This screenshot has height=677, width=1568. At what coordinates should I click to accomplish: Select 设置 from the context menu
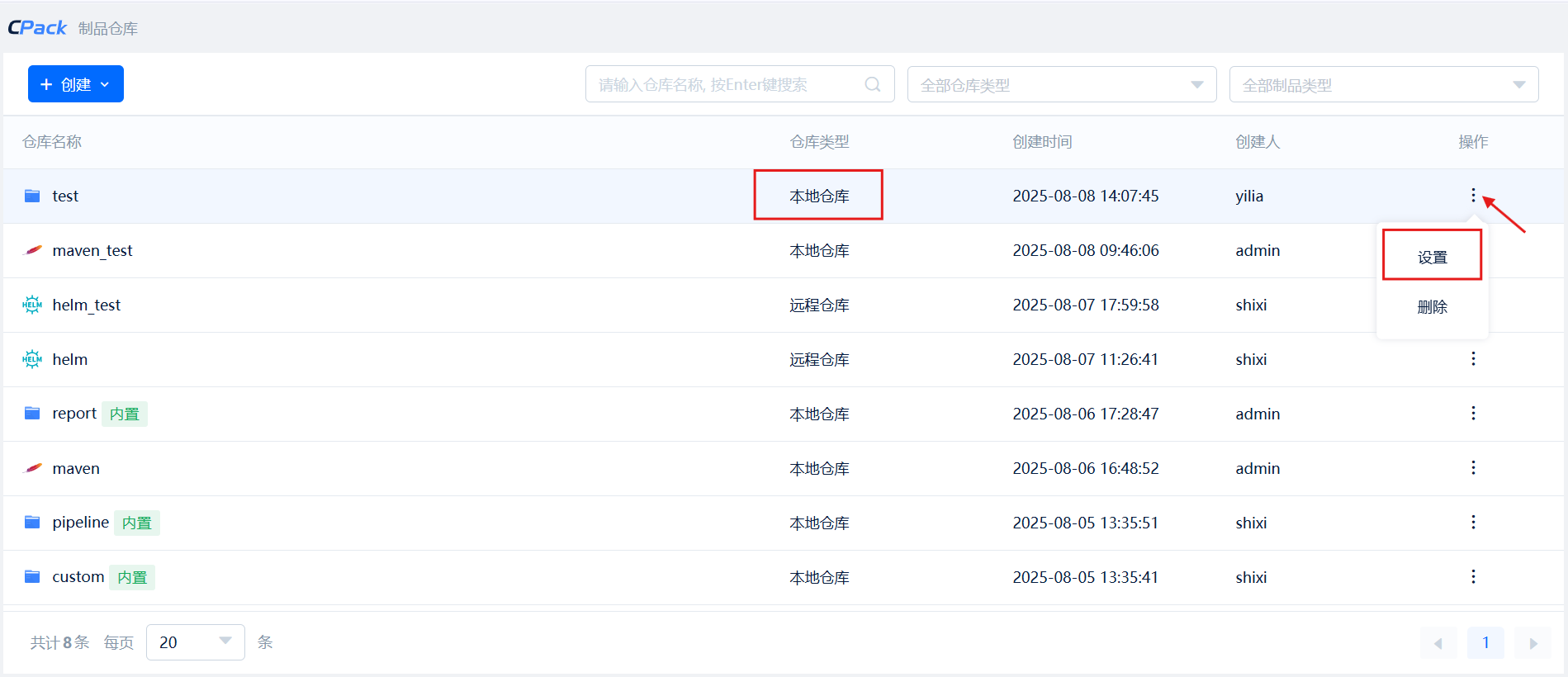1432,257
